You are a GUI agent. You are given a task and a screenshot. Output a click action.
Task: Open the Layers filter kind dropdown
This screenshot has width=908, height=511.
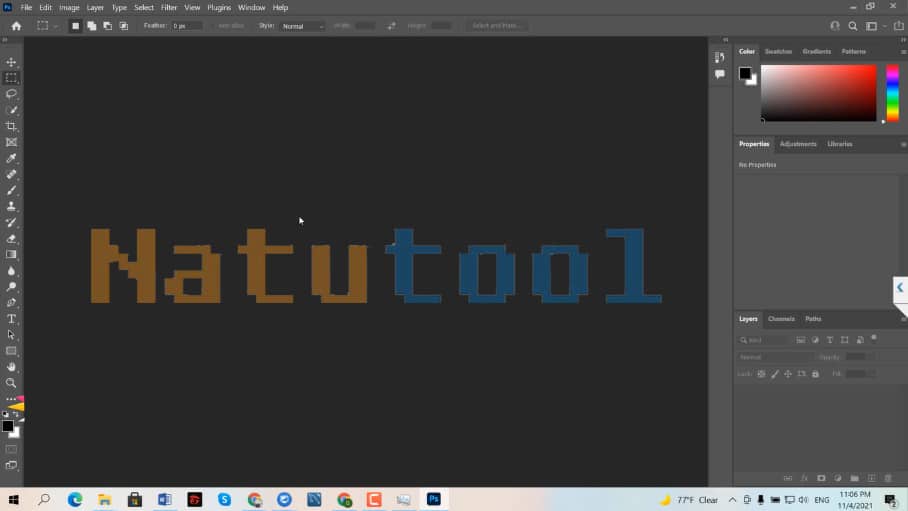click(x=764, y=340)
